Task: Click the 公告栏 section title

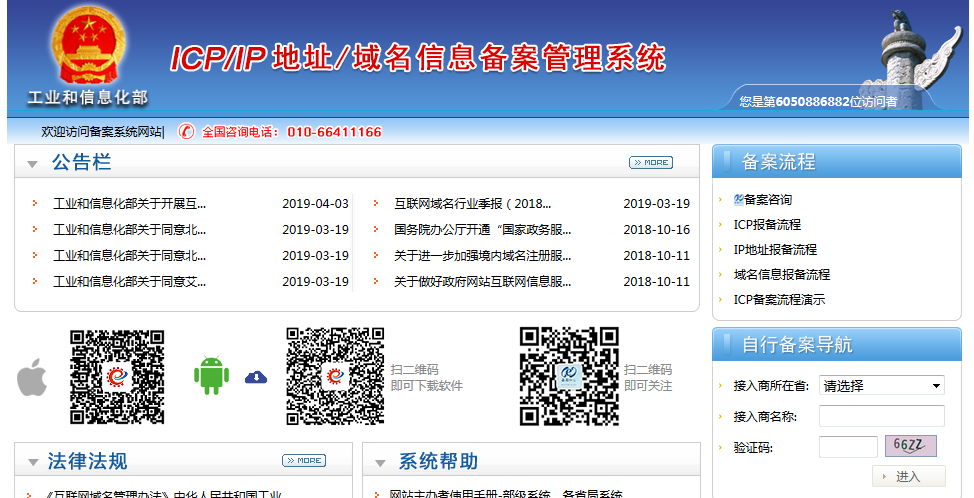Action: tap(81, 163)
